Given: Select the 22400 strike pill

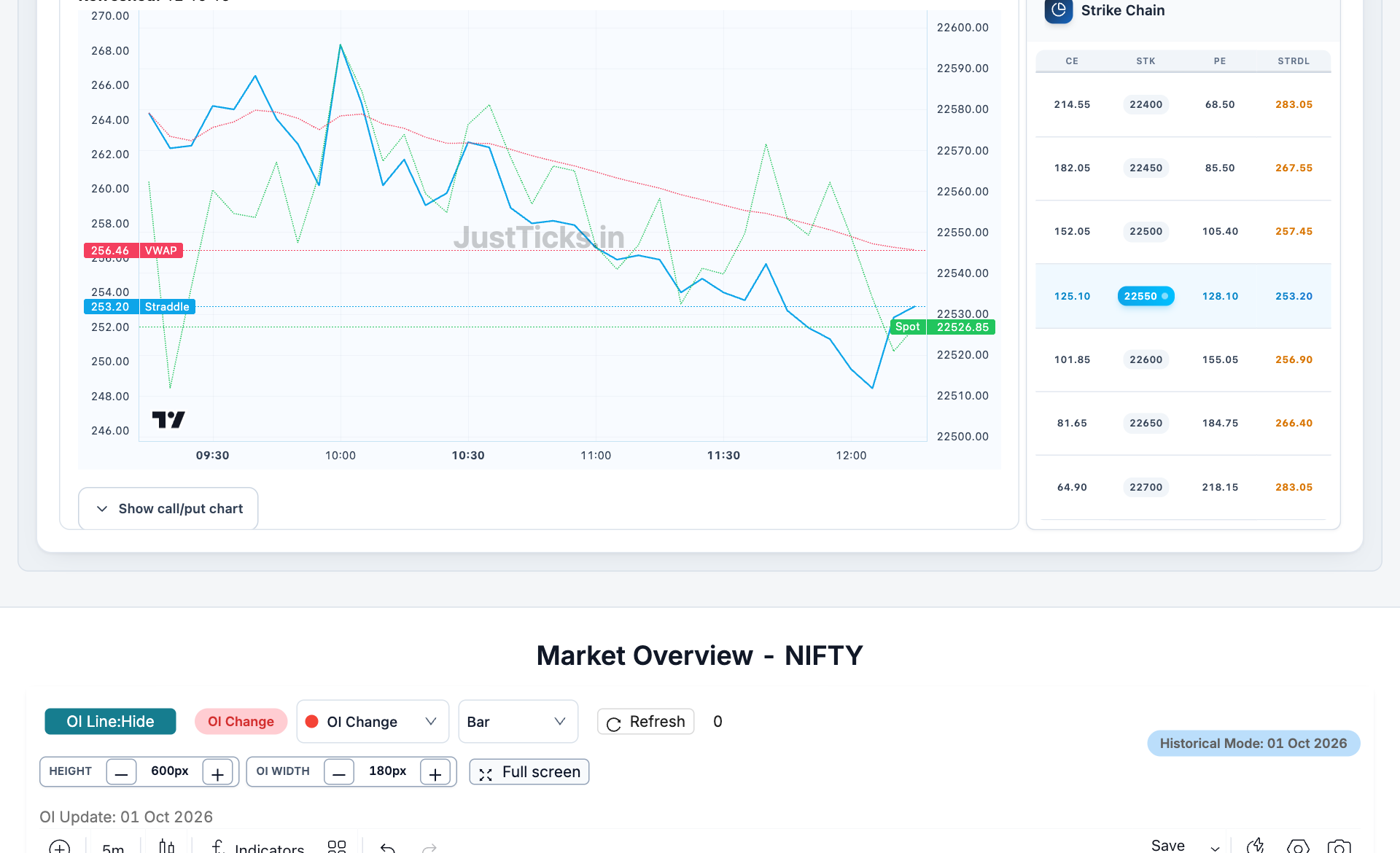Looking at the screenshot, I should (1146, 104).
